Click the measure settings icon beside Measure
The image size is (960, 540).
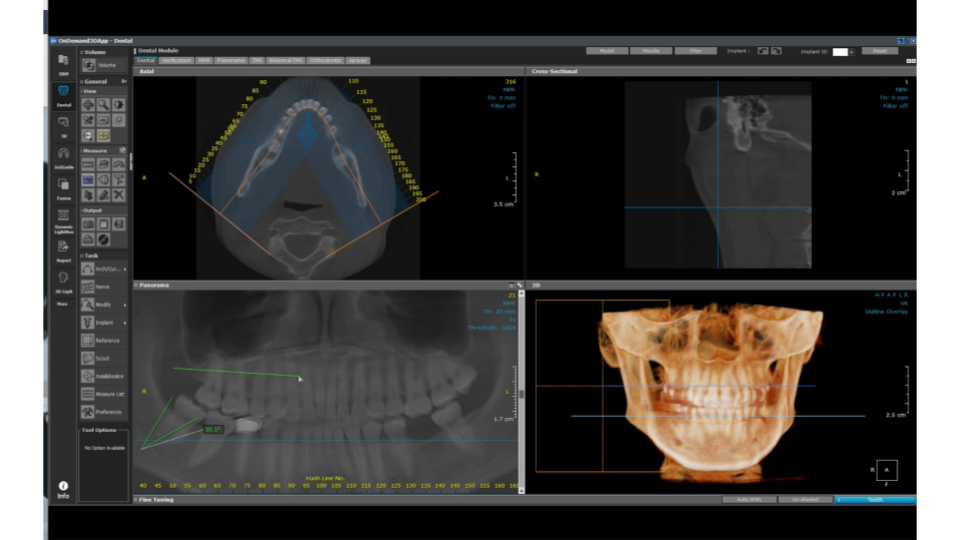coord(122,151)
